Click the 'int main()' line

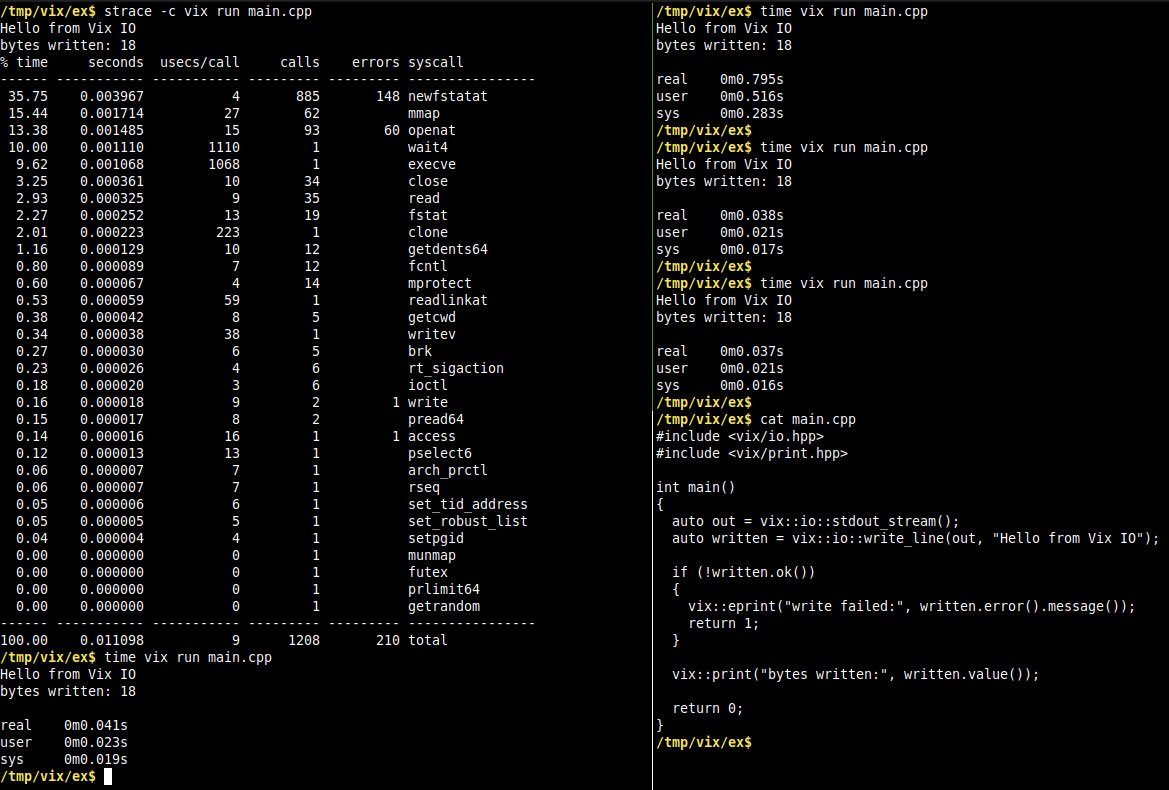(x=696, y=487)
